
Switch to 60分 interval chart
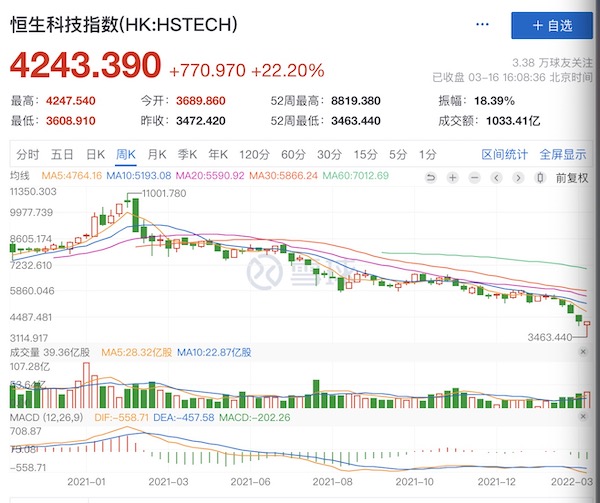point(293,155)
